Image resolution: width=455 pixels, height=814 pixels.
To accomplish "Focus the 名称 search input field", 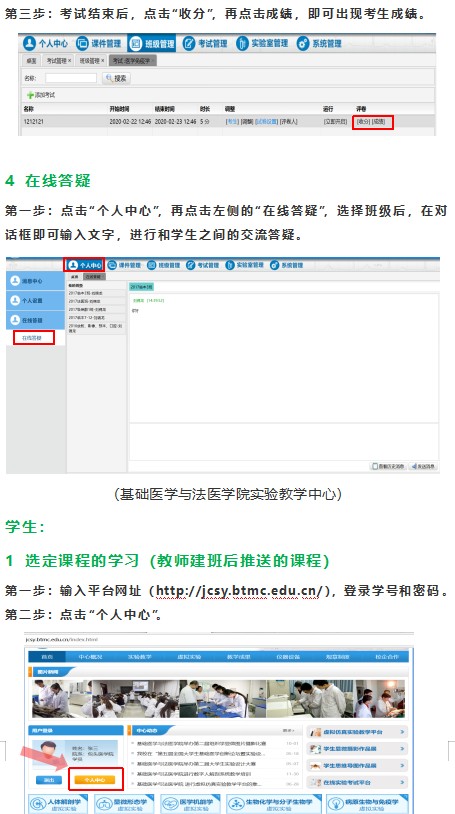I will pyautogui.click(x=71, y=78).
